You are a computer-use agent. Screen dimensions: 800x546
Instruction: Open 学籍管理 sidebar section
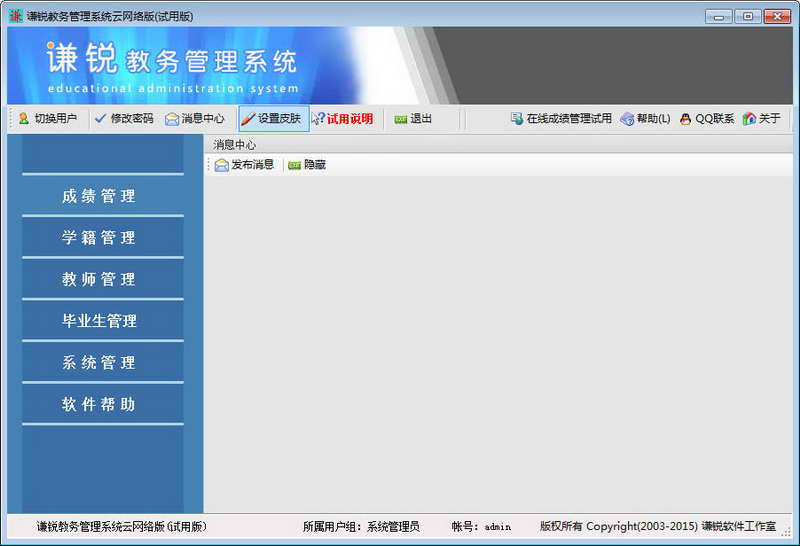pyautogui.click(x=98, y=238)
